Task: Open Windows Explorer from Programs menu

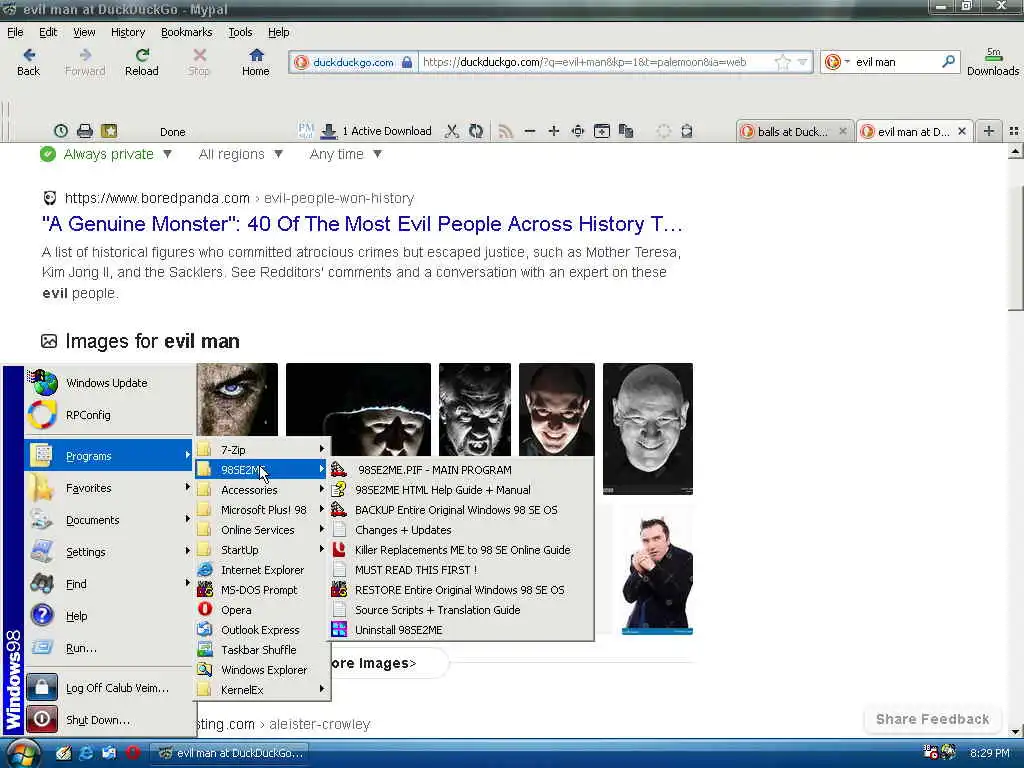Action: (262, 669)
